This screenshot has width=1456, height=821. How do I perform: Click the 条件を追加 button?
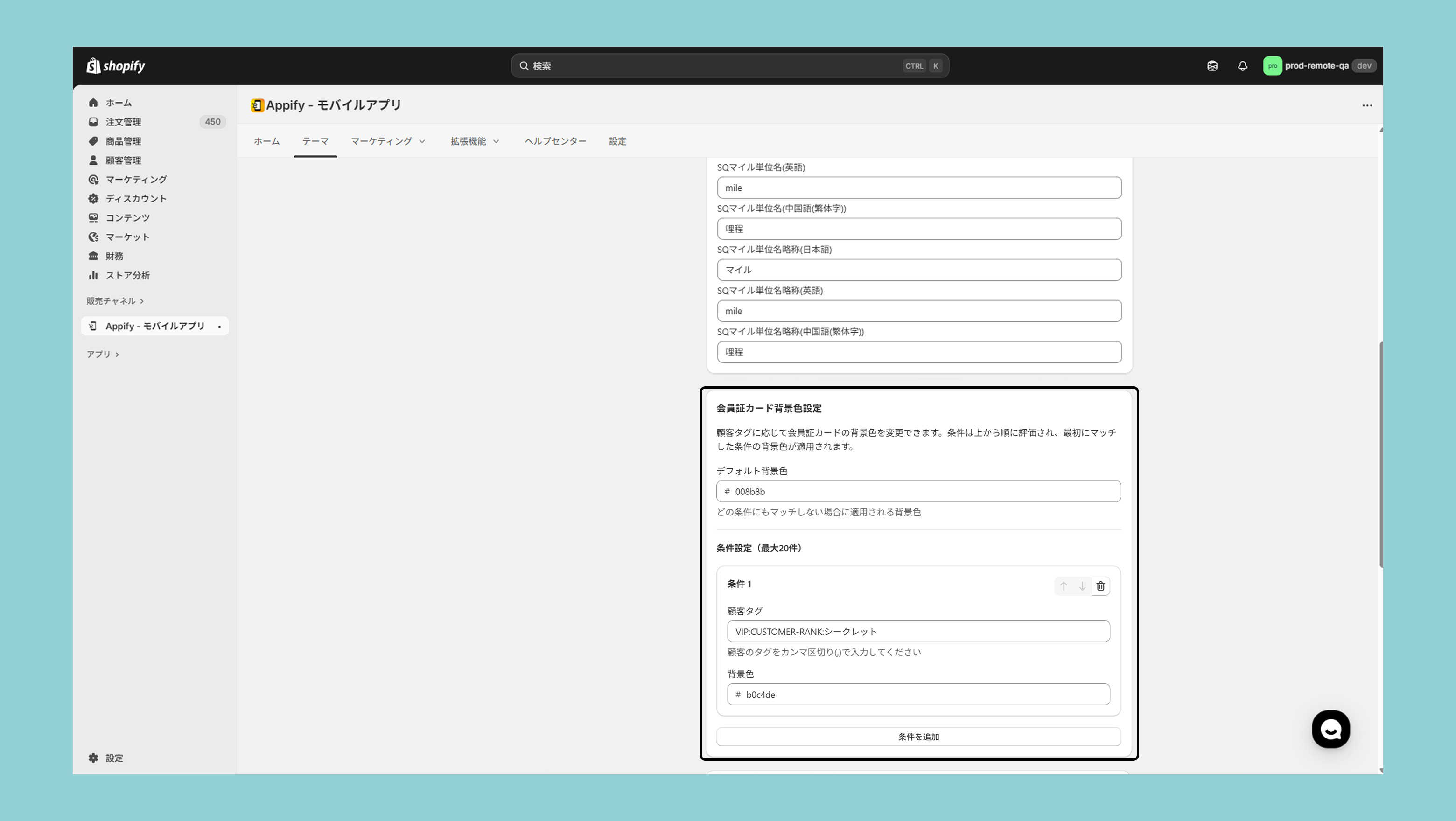click(x=918, y=736)
